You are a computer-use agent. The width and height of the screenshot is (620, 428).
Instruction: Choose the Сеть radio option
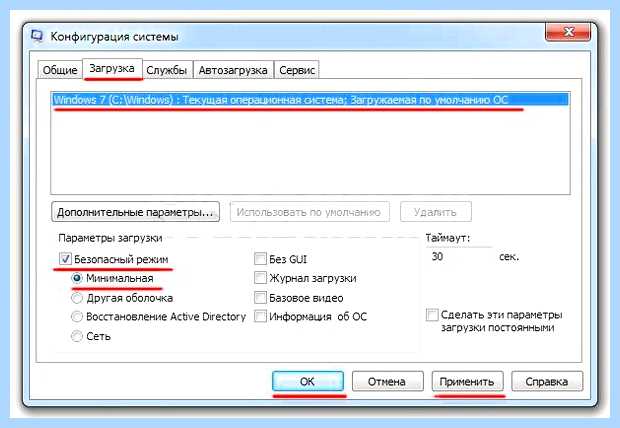point(77,336)
